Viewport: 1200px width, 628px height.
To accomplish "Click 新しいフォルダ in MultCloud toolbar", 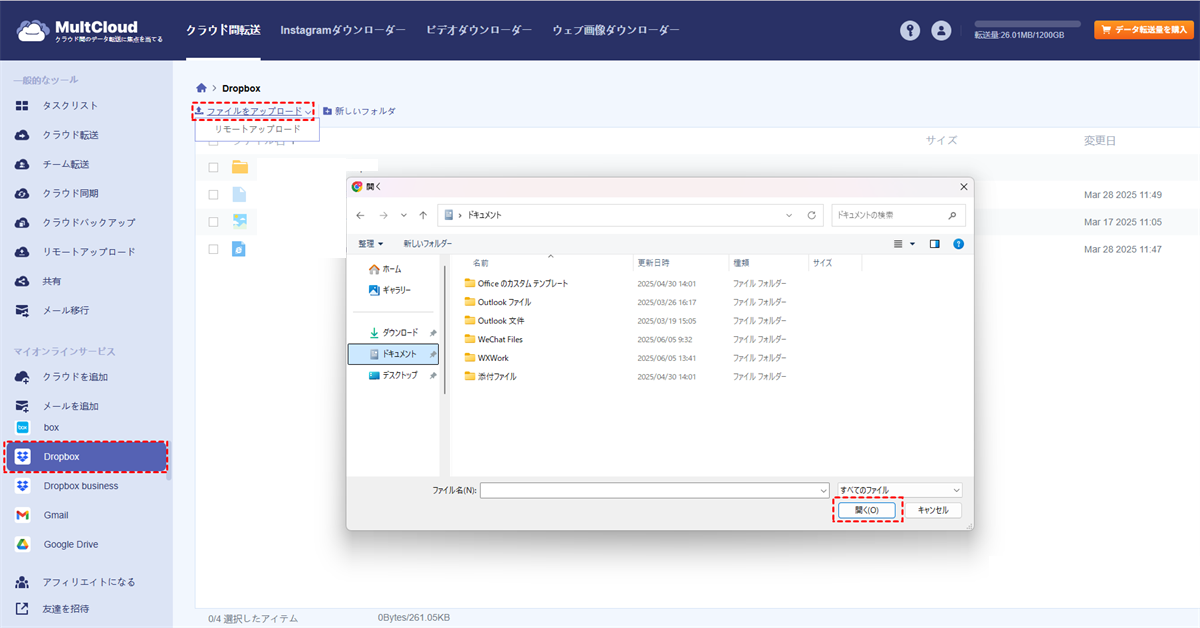I will pos(359,111).
